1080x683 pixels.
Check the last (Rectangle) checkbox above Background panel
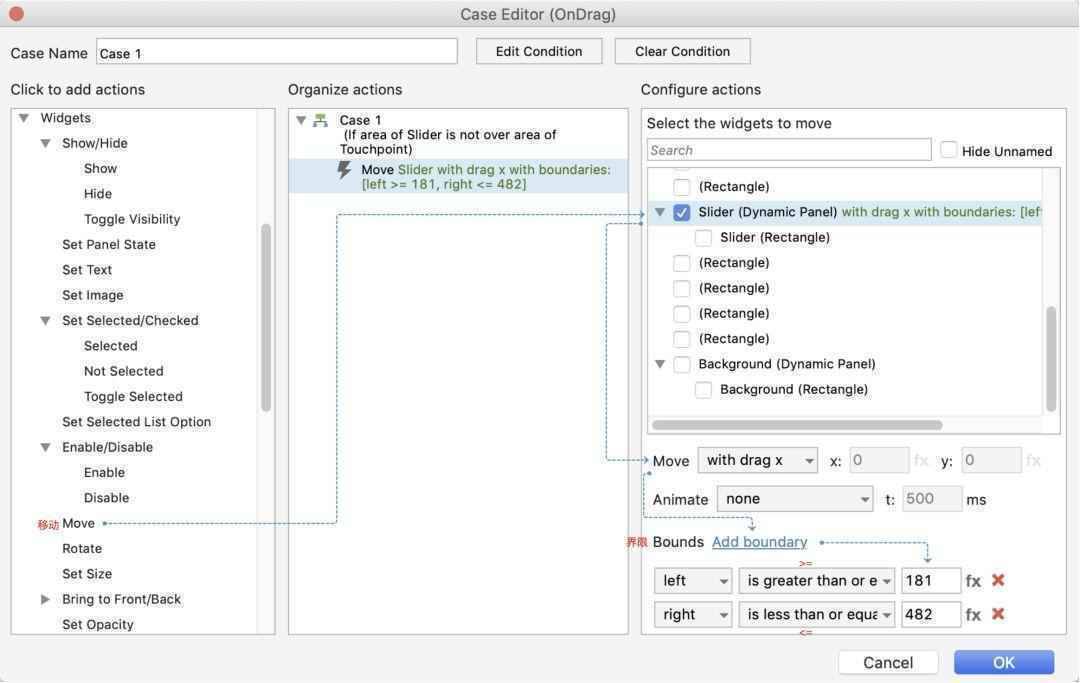click(x=681, y=339)
